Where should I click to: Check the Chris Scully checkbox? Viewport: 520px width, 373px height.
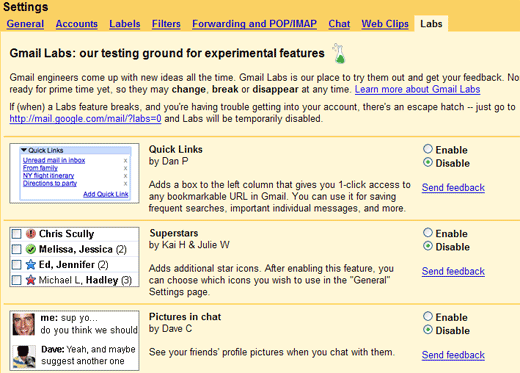point(16,234)
